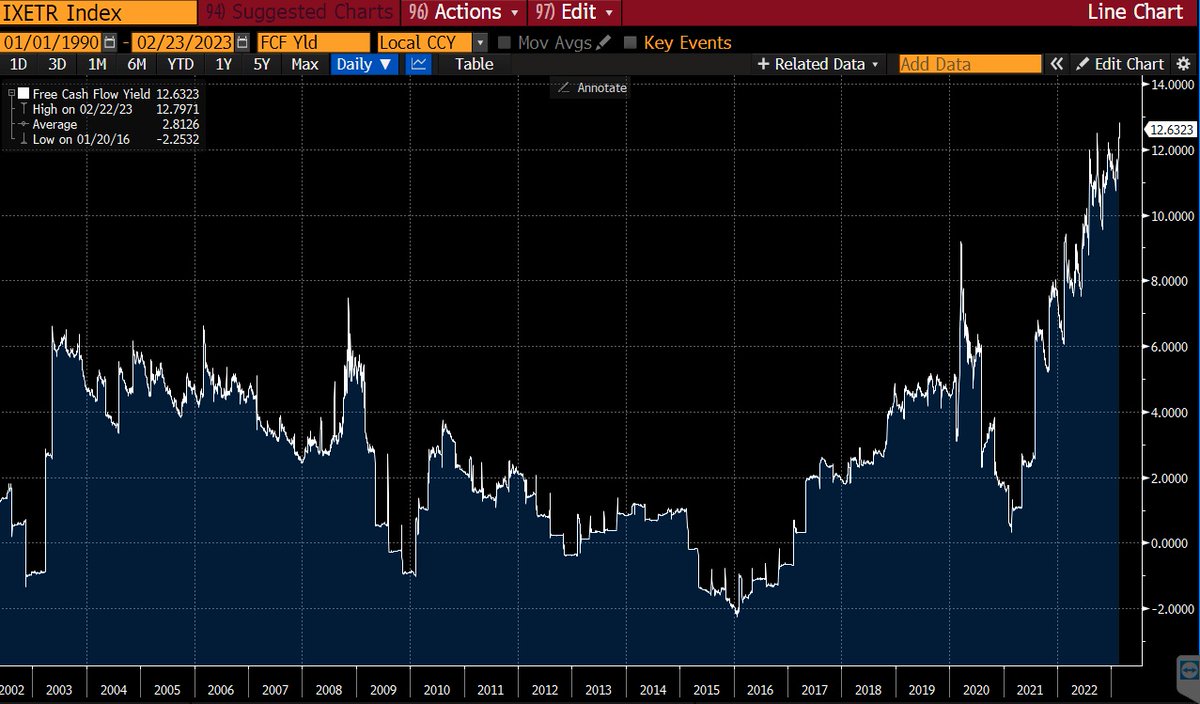Open the chart settings gear icon
The image size is (1200, 704).
click(x=1183, y=63)
